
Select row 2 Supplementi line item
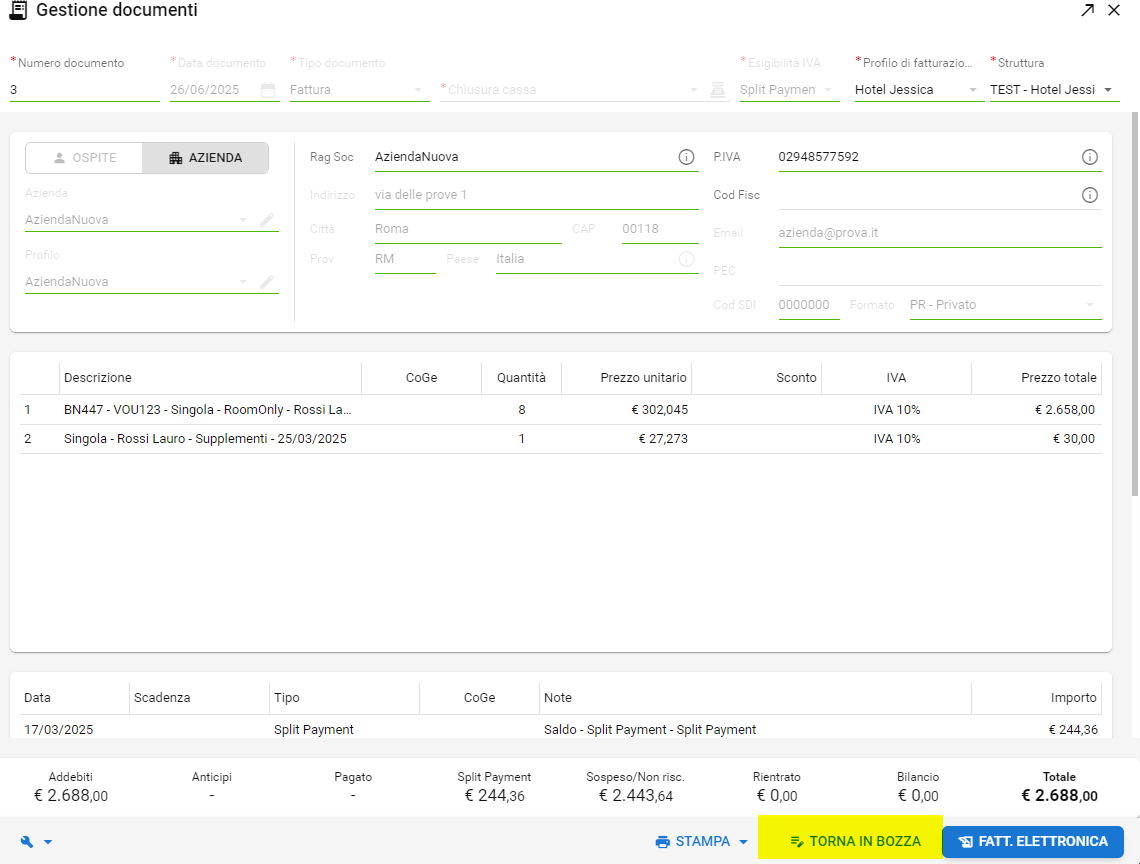(x=205, y=439)
